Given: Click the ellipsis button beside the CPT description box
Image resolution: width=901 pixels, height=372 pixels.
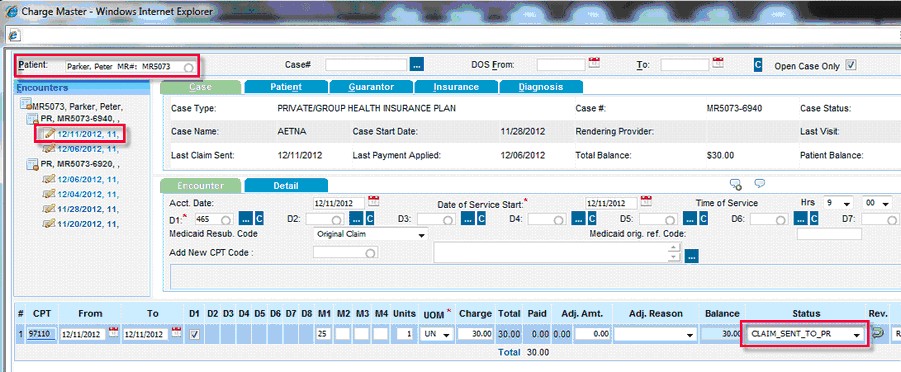Looking at the screenshot, I should [692, 256].
